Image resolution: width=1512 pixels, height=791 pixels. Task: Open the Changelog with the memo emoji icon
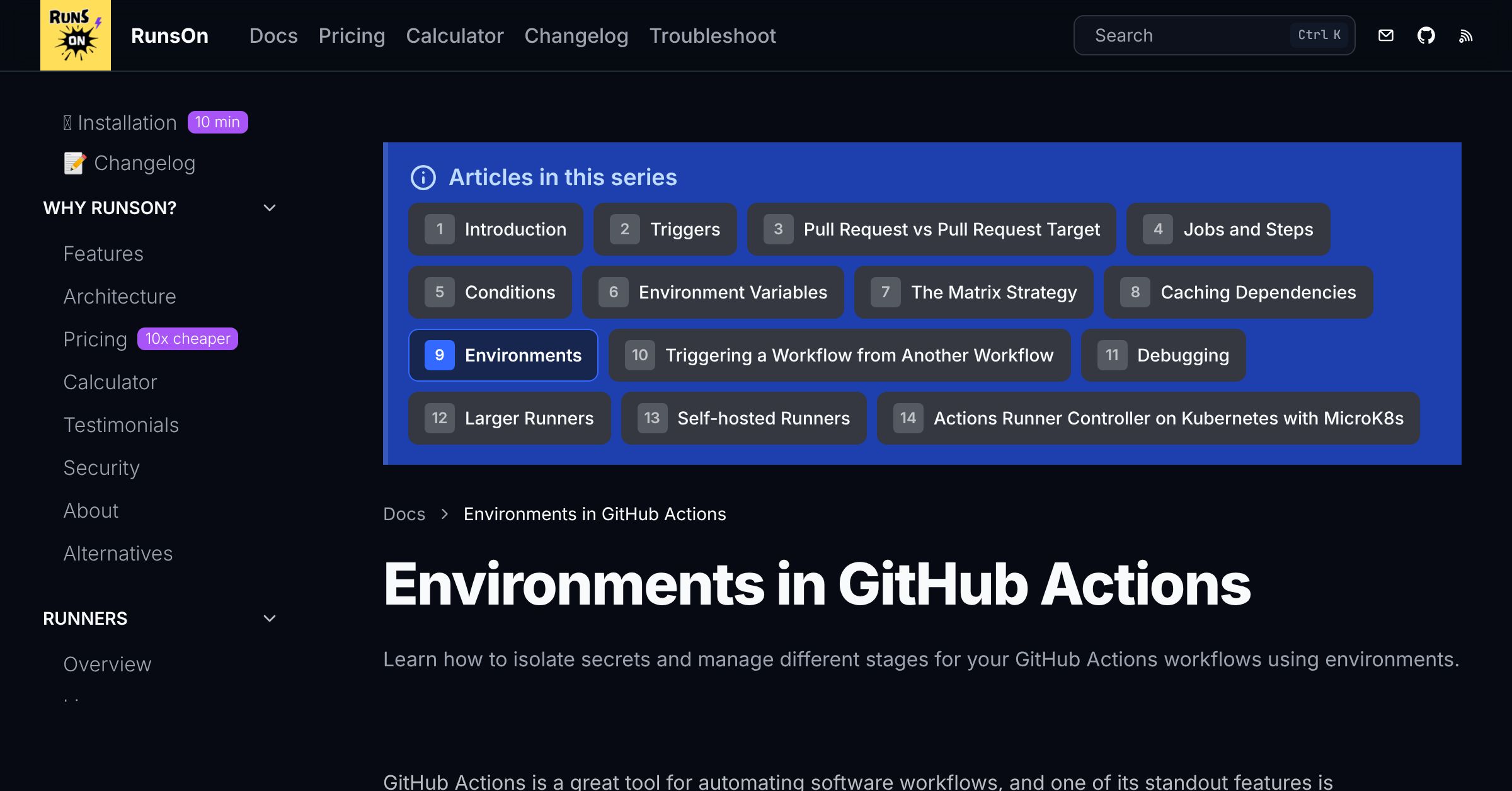tap(129, 162)
